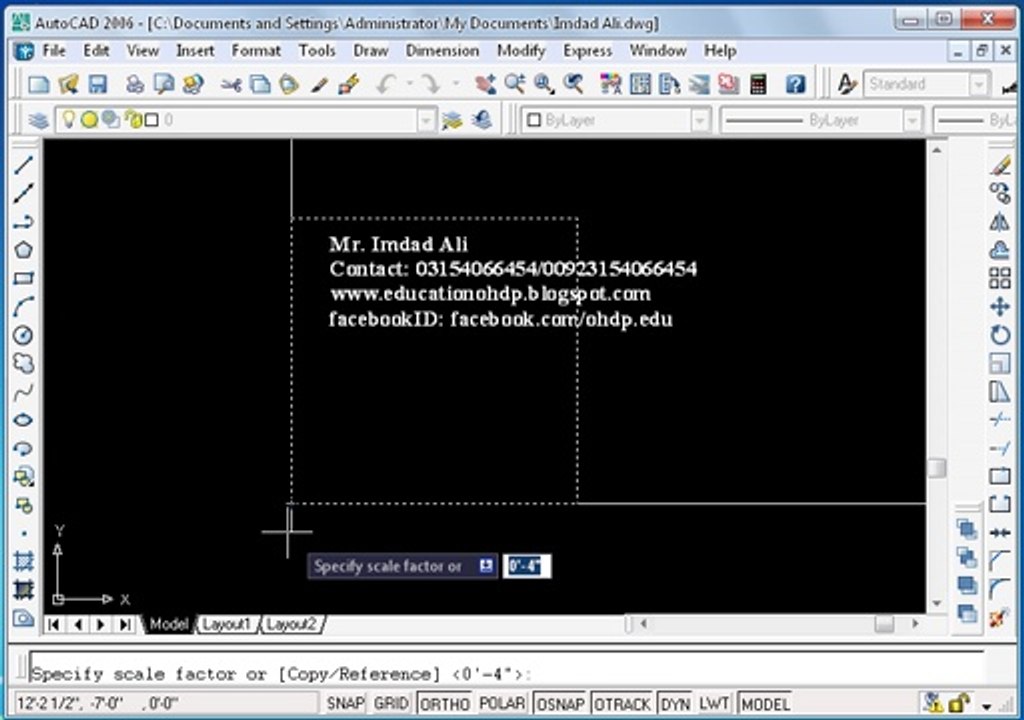Expand the layer list dropdown
Screen dimensions: 1024x720
426,120
